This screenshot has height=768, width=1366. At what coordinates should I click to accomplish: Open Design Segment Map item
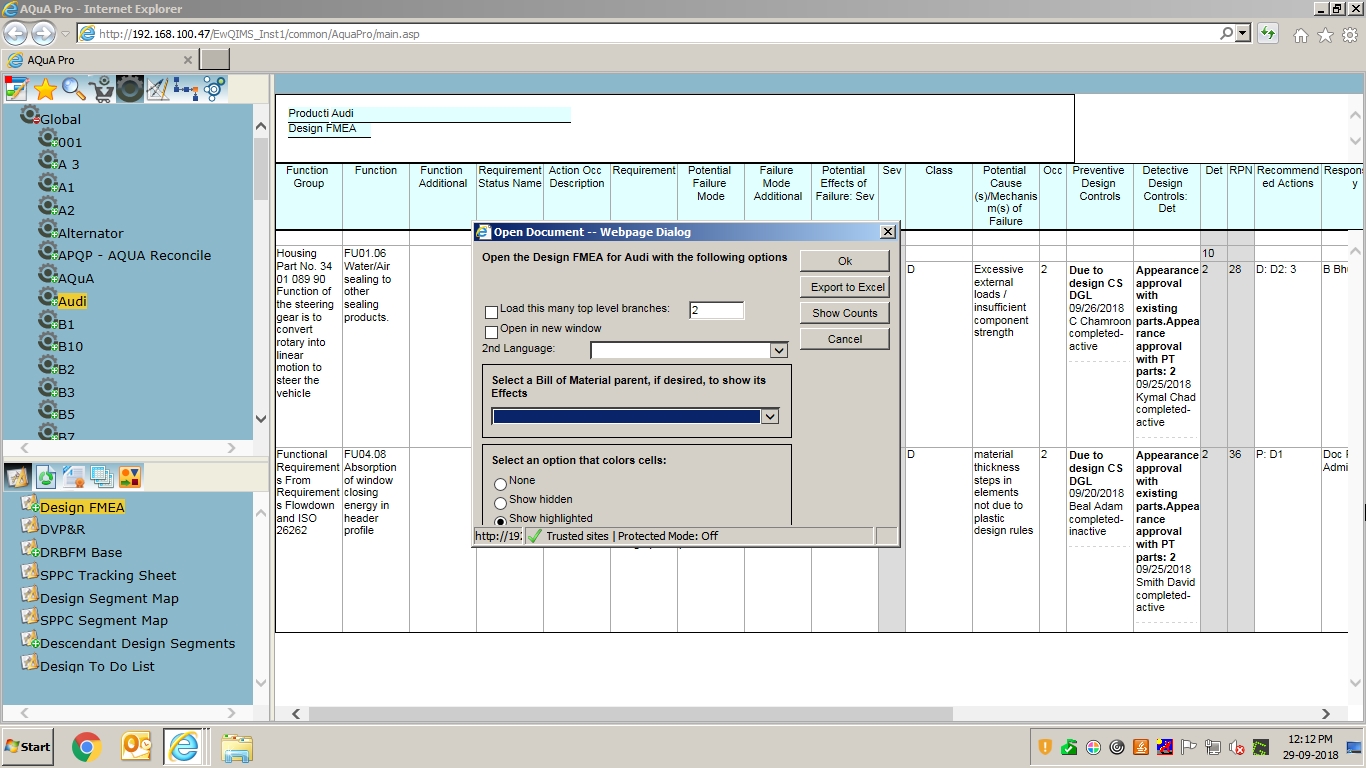[x=109, y=598]
